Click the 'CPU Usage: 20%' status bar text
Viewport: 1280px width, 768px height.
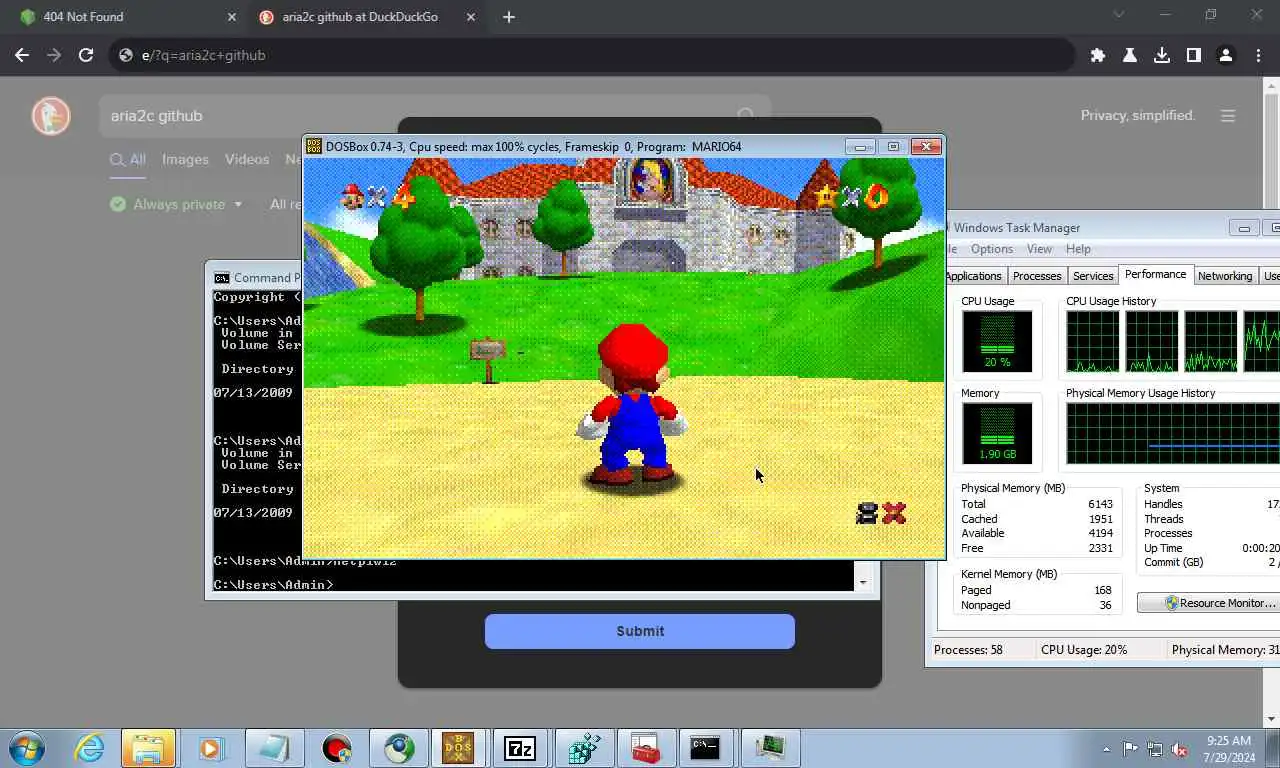1084,650
